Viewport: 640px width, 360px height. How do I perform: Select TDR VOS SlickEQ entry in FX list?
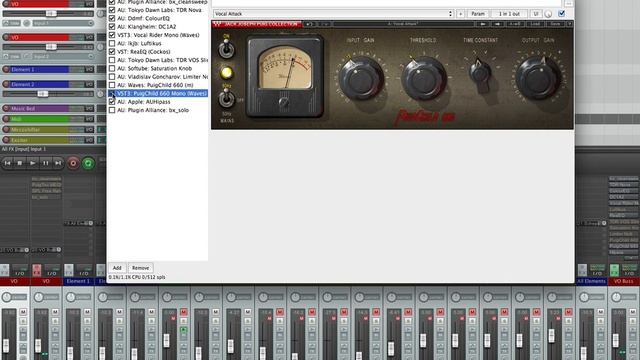coord(162,60)
